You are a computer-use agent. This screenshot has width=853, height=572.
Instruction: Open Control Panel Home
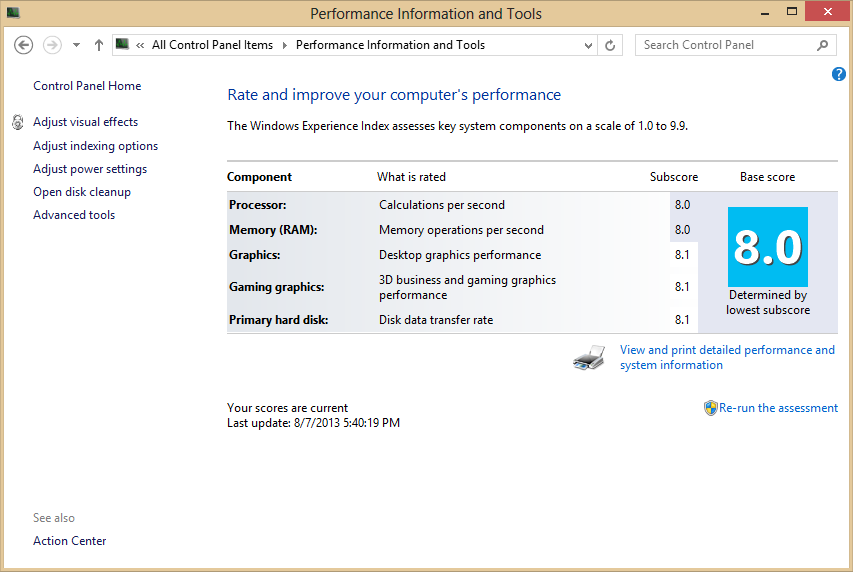(x=87, y=86)
